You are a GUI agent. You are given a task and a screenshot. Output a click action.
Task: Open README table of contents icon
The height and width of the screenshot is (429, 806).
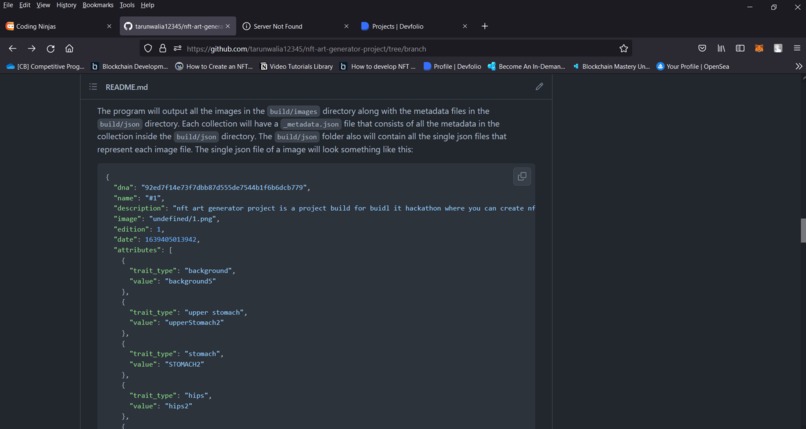coord(93,87)
